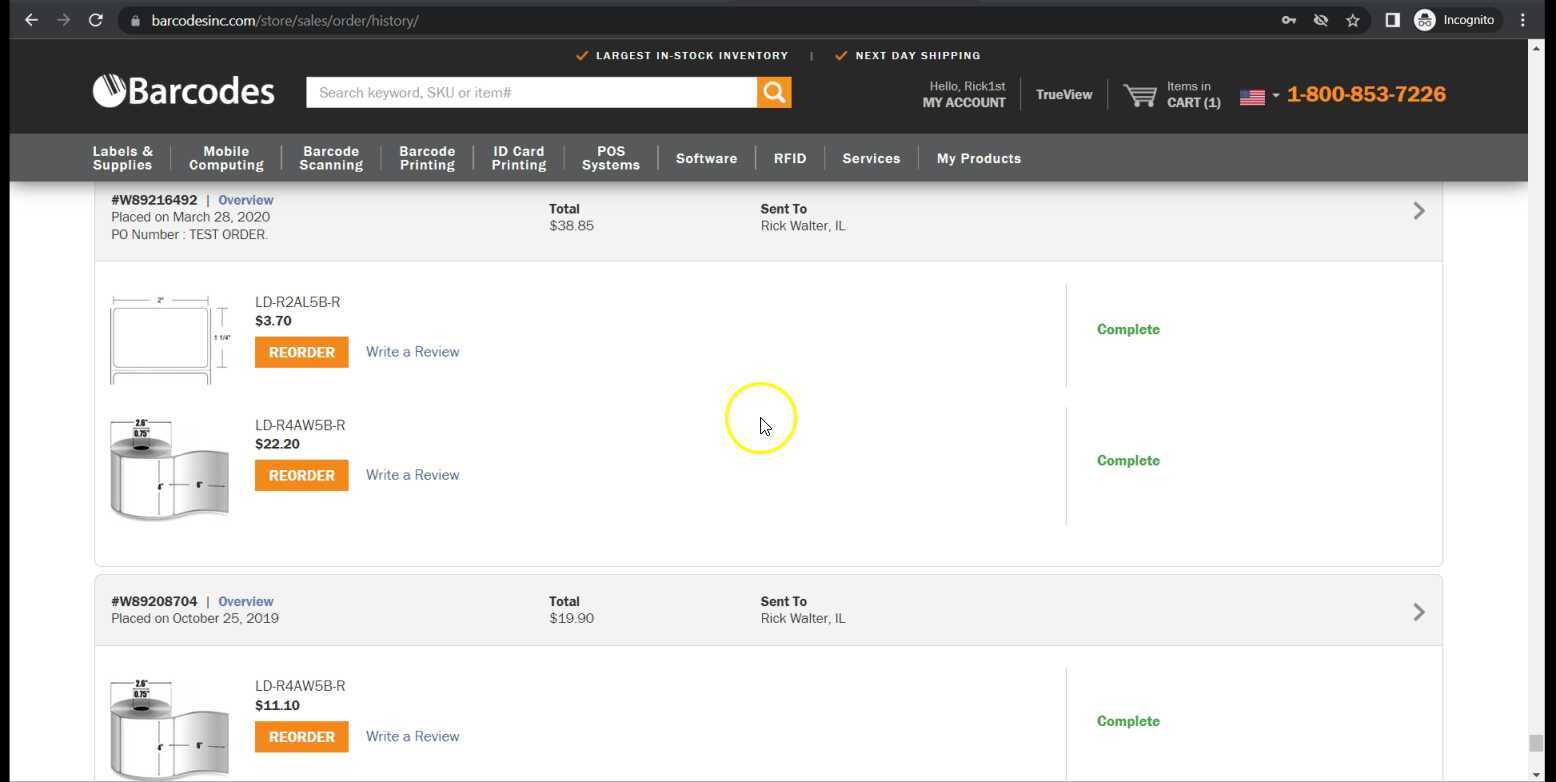This screenshot has height=782, width=1556.
Task: Select the RFID menu item
Action: (x=789, y=158)
